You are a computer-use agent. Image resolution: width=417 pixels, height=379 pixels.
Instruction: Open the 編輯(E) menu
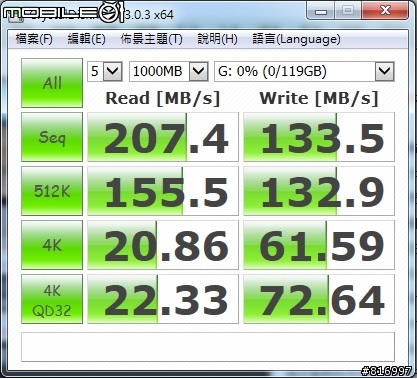(86, 39)
